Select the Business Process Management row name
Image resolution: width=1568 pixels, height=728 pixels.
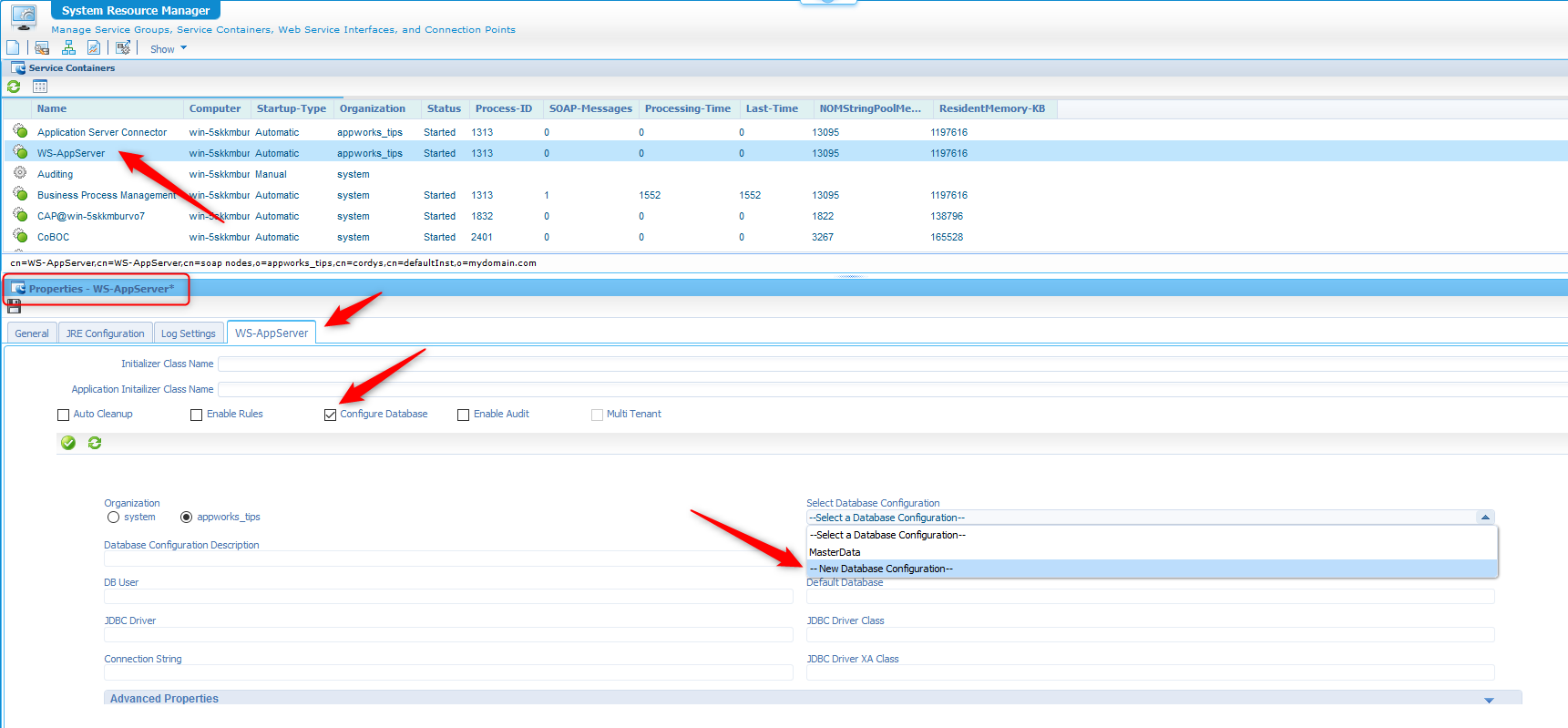click(107, 195)
